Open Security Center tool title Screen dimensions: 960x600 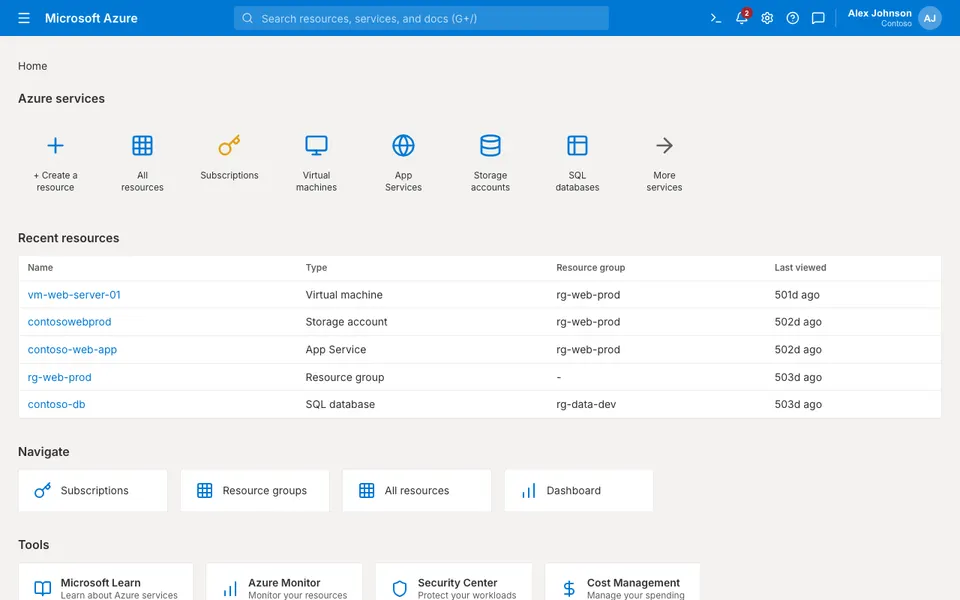point(457,583)
